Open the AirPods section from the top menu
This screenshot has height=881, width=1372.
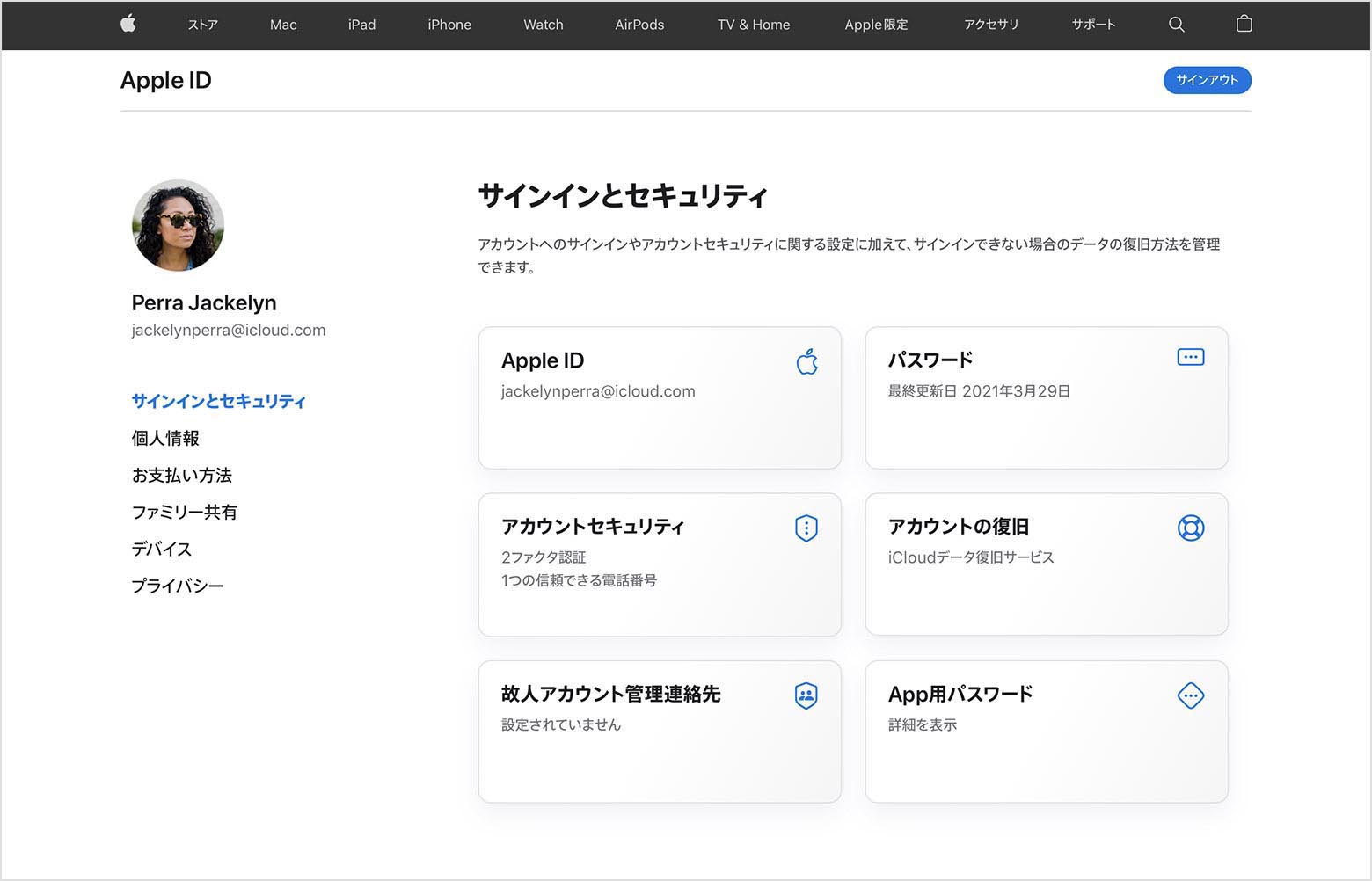[639, 25]
